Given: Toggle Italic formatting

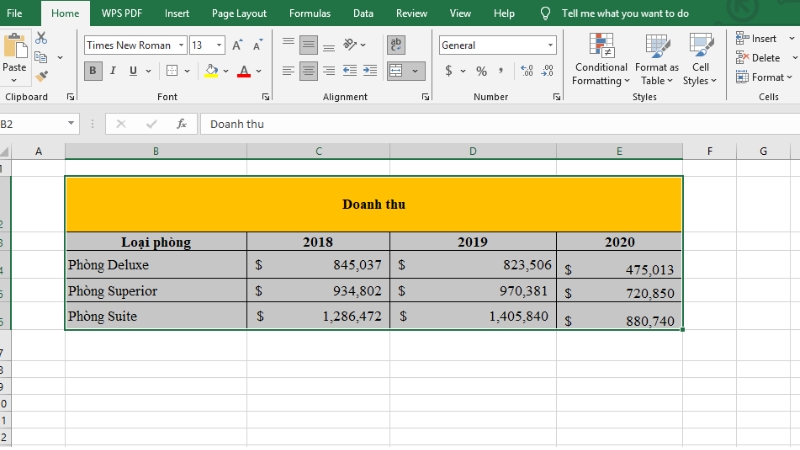Looking at the screenshot, I should click(113, 71).
